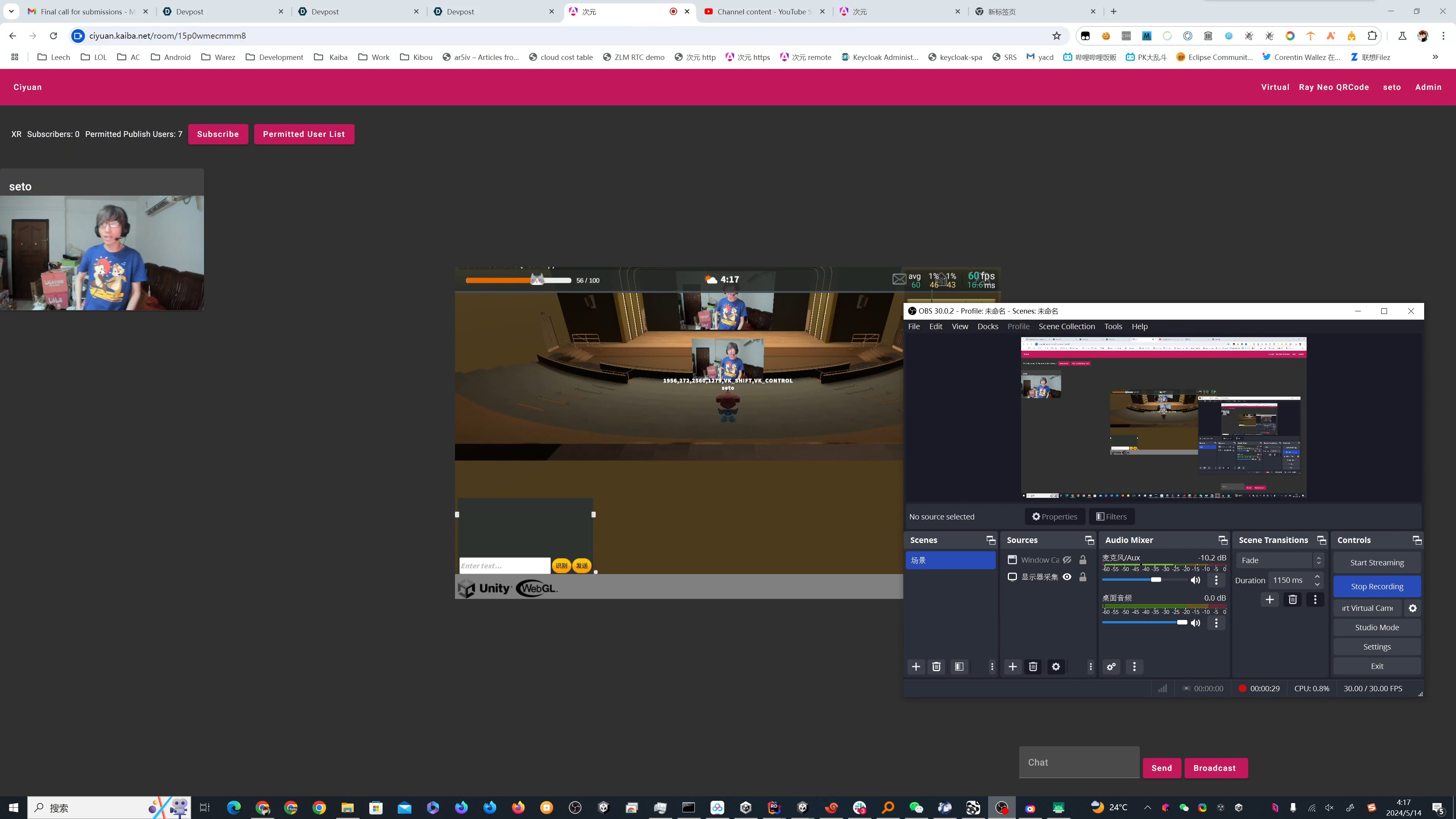Open scene filters icon in Scenes panel
The height and width of the screenshot is (819, 1456).
959,667
